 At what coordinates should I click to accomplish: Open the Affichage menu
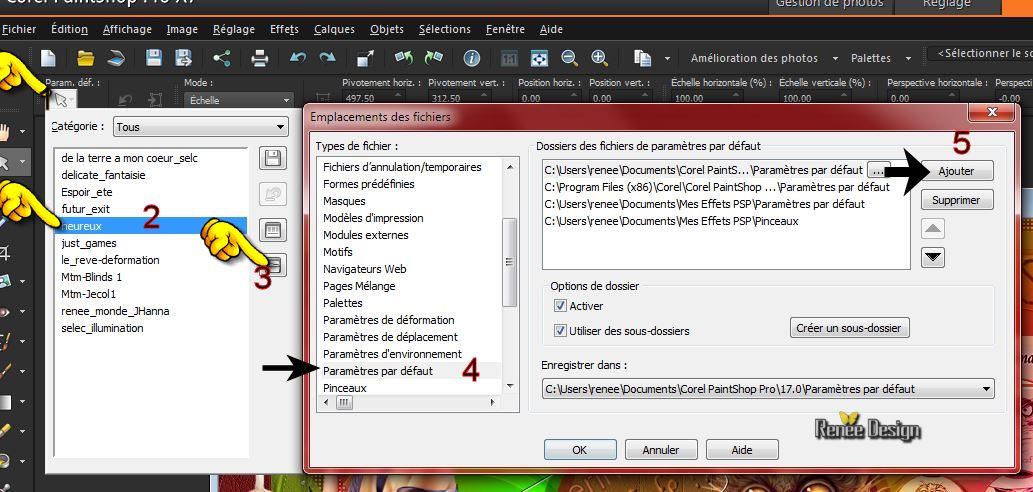pyautogui.click(x=127, y=29)
